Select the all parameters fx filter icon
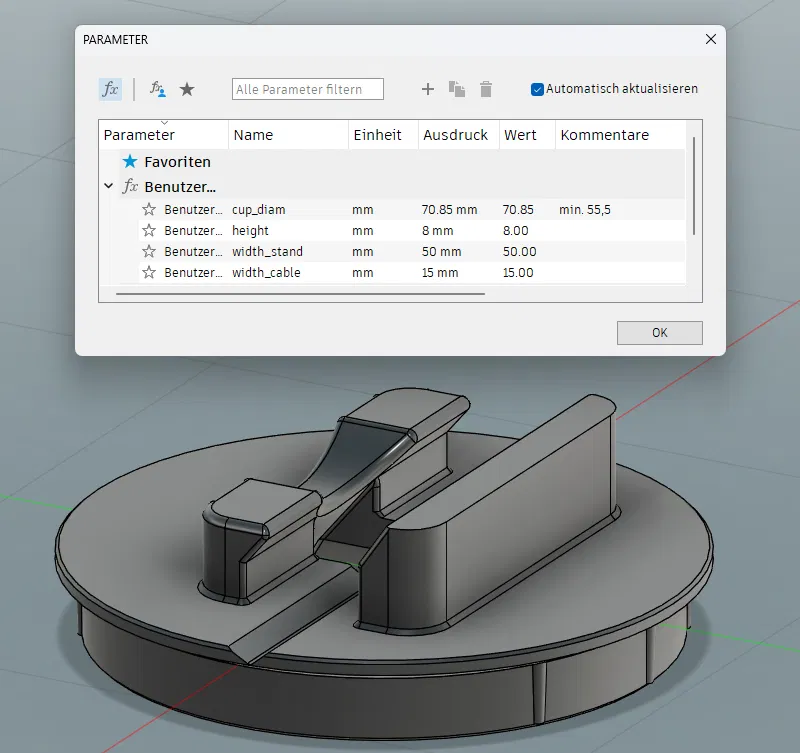 [x=110, y=89]
